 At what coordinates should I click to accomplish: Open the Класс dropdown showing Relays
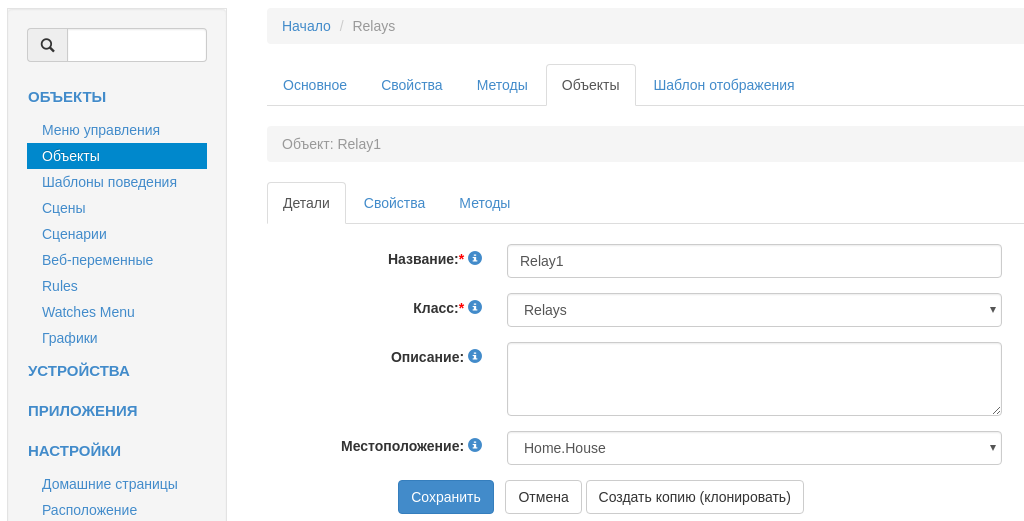tap(753, 310)
